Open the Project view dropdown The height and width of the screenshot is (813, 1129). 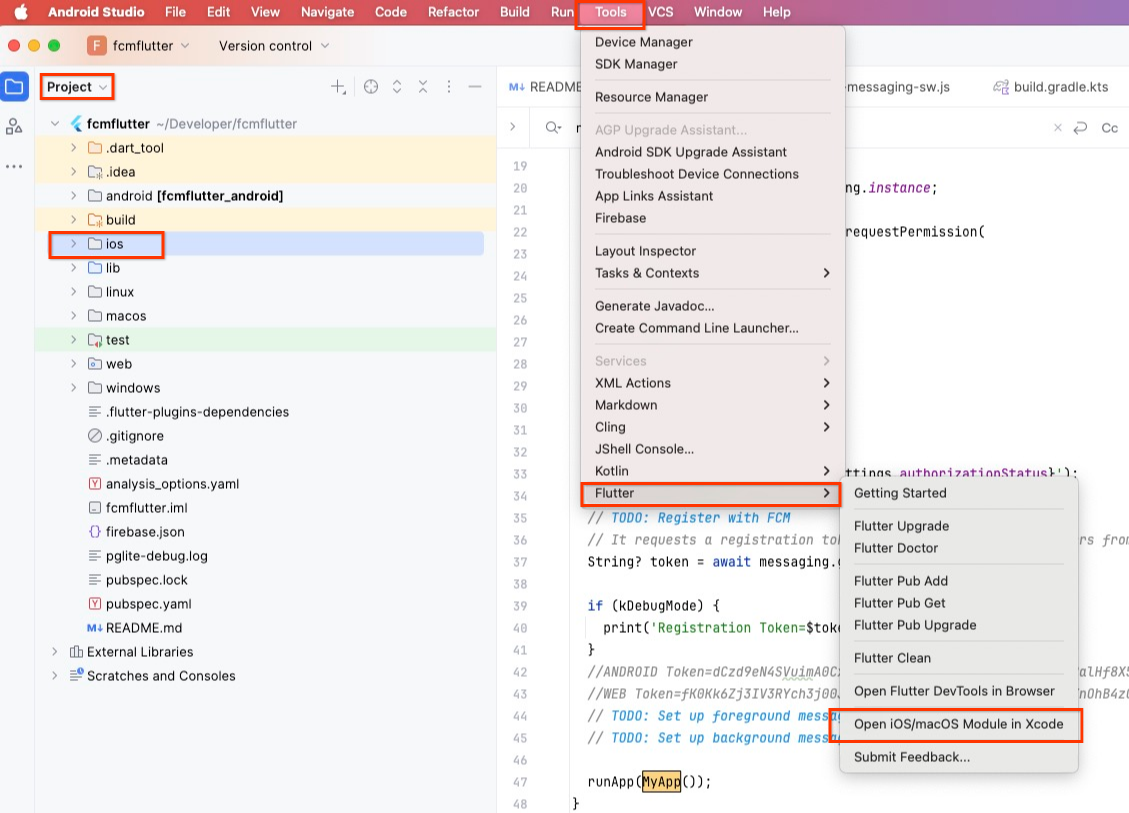pos(77,87)
